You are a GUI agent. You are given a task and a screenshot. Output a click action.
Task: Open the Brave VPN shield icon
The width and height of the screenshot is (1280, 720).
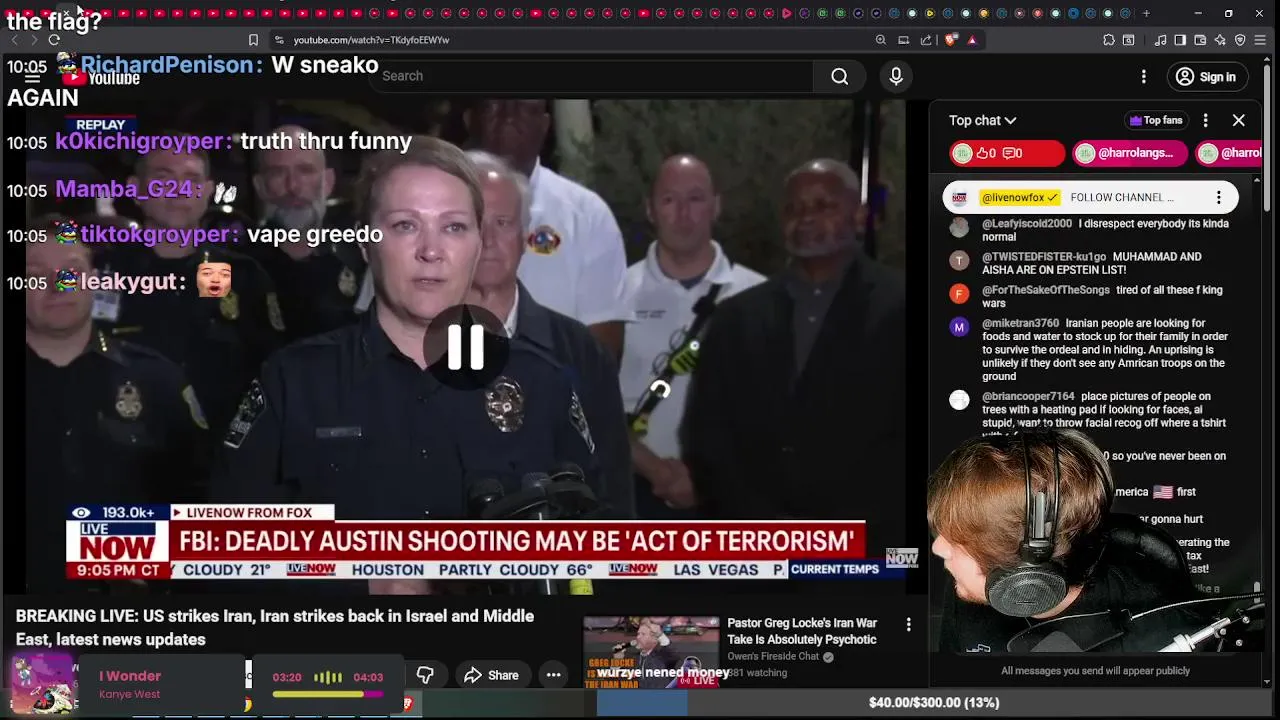(x=1241, y=40)
